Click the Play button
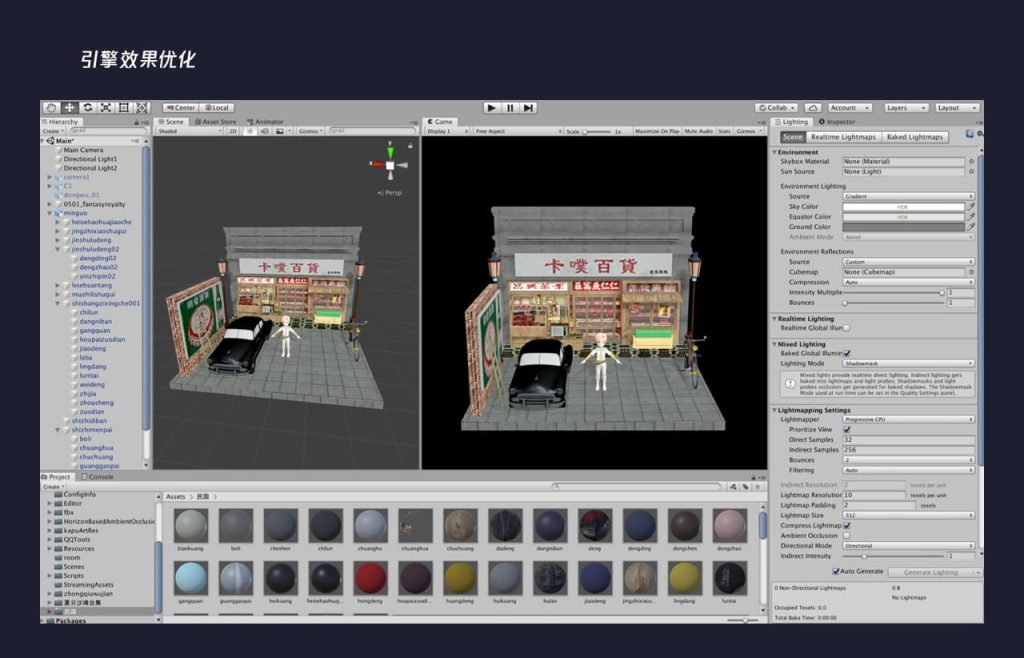Viewport: 1024px width, 658px height. 492,108
